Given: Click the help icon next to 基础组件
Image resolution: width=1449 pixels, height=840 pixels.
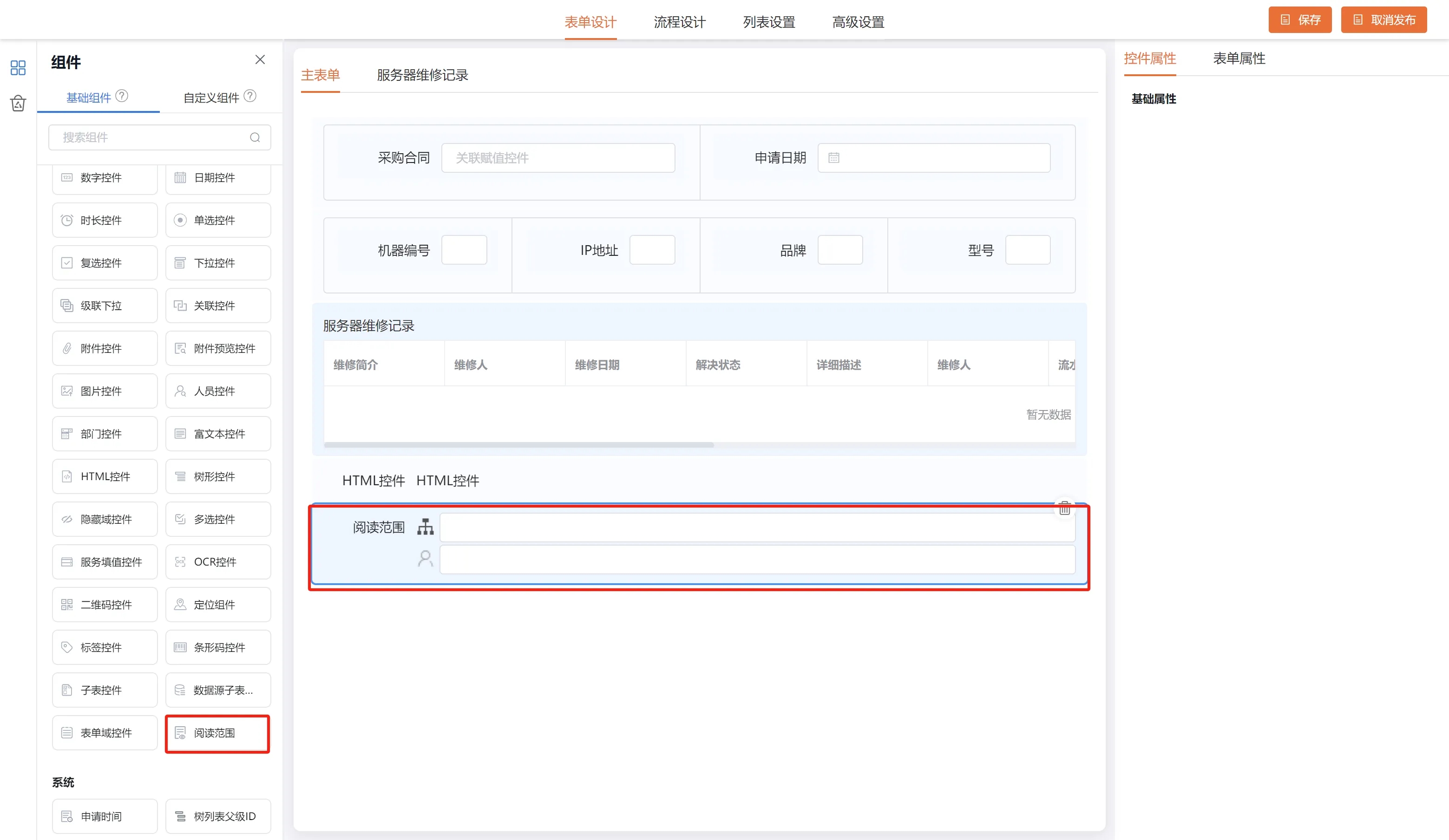Looking at the screenshot, I should [x=122, y=96].
